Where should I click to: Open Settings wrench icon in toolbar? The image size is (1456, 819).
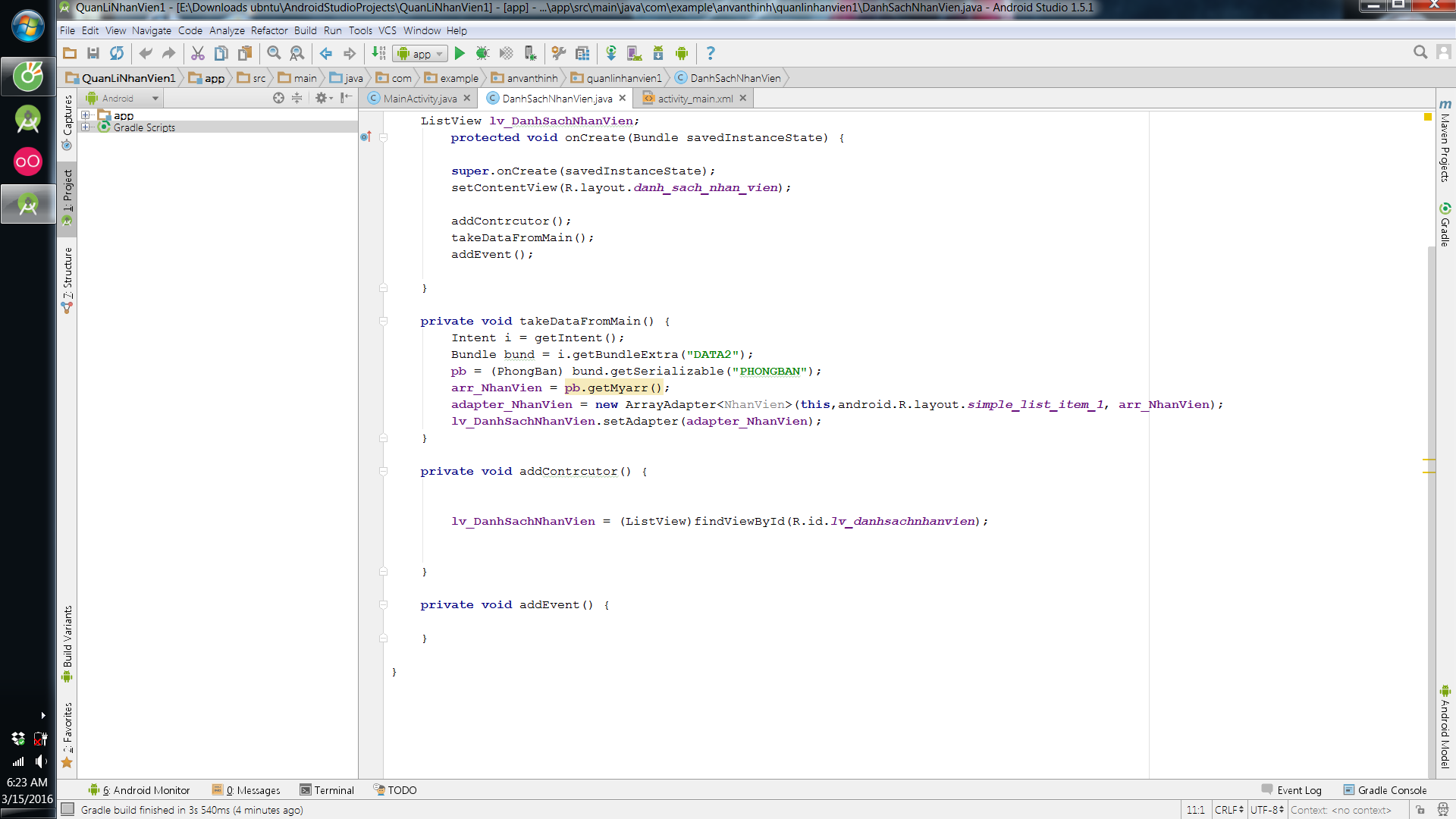pos(559,53)
